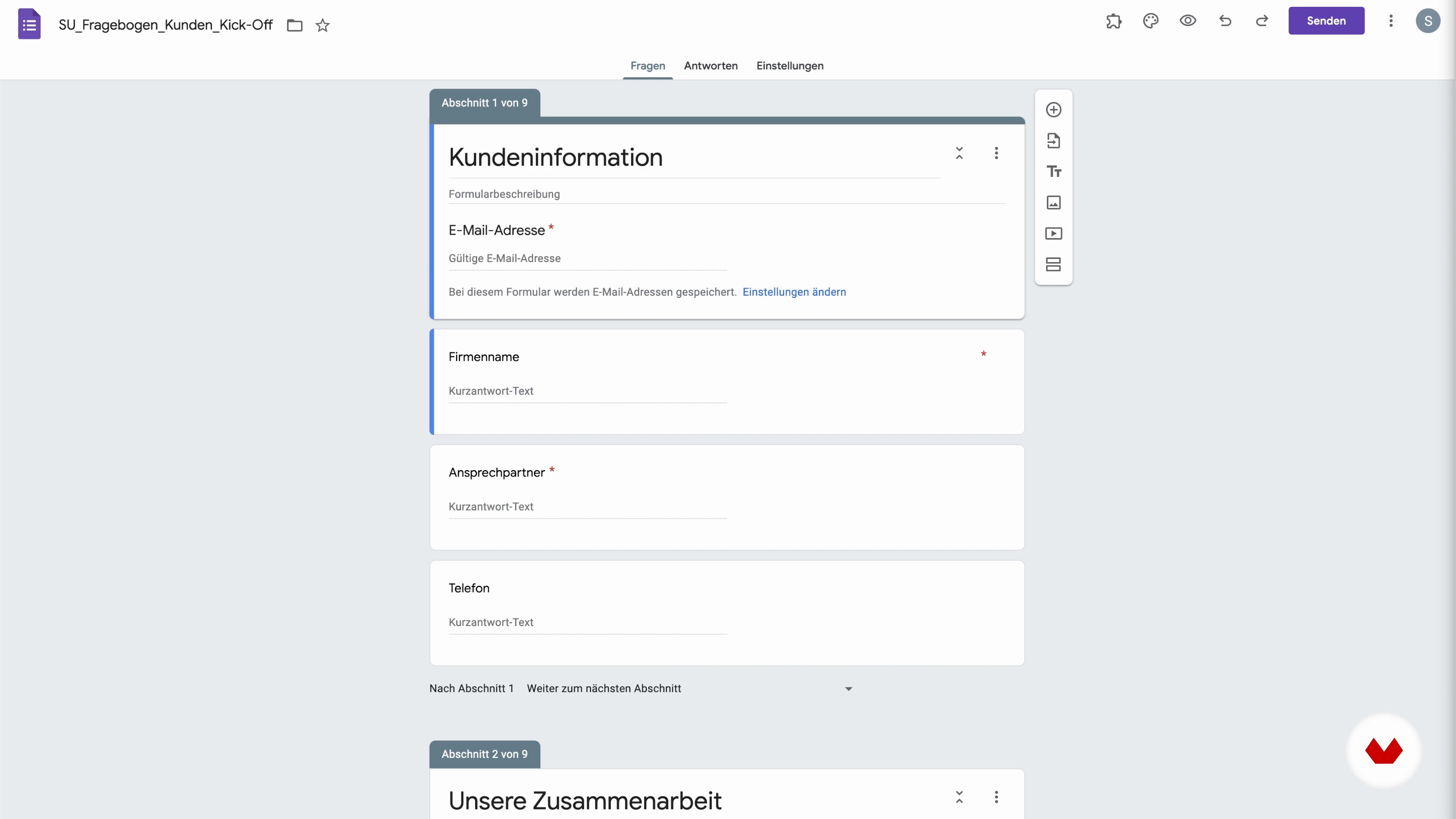
Task: Star the form SU_Fragebogen_Kunden_Kick-Off
Action: (x=322, y=25)
